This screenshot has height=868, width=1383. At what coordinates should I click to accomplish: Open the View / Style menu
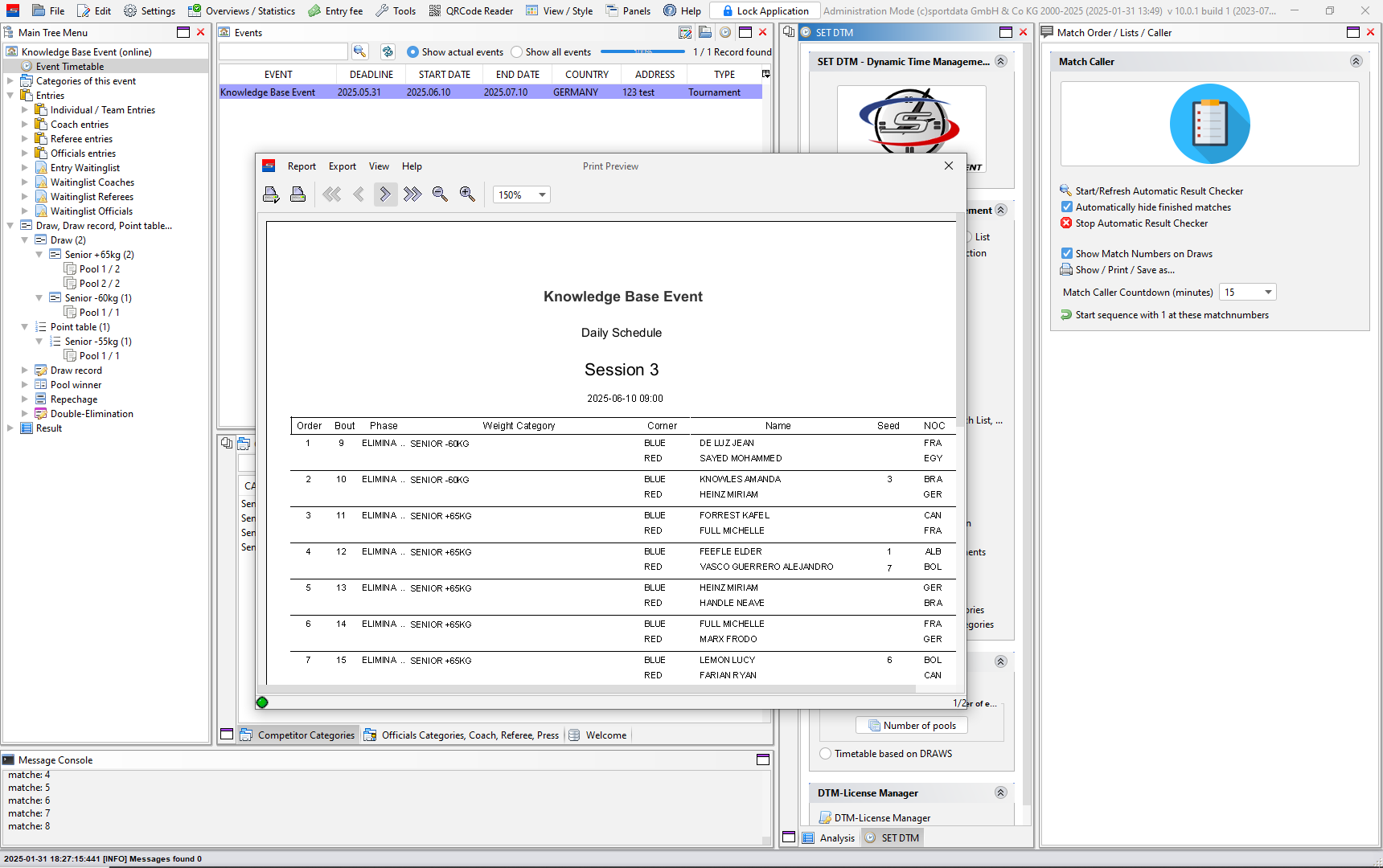559,10
